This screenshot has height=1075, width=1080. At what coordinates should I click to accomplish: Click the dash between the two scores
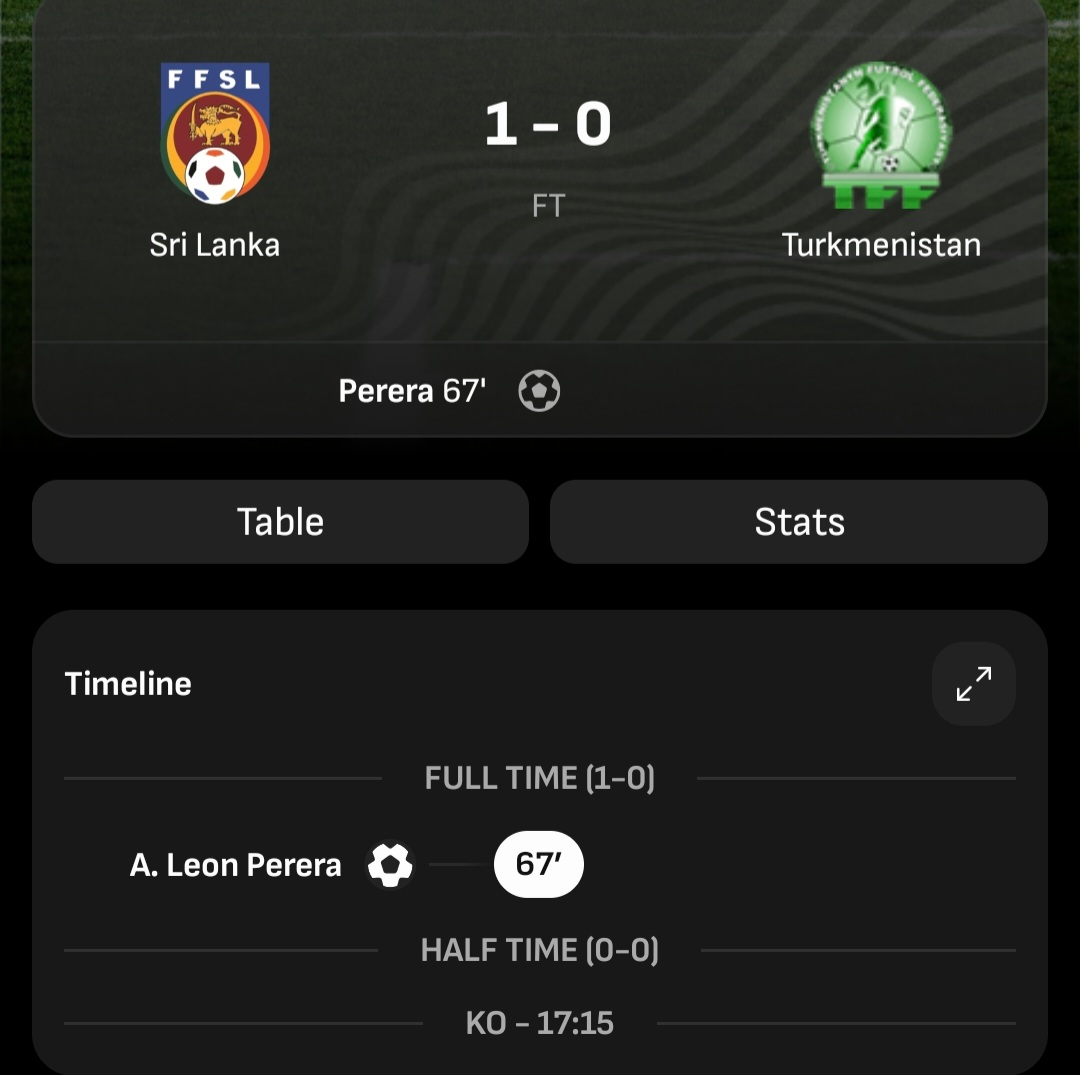(x=546, y=128)
